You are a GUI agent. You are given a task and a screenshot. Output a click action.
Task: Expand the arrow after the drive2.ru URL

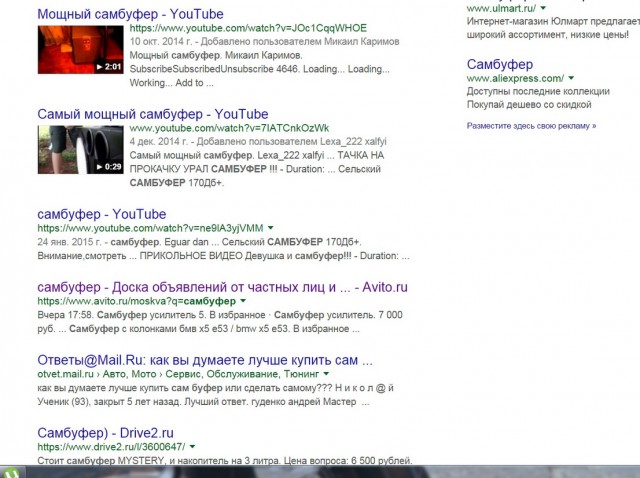pyautogui.click(x=192, y=447)
